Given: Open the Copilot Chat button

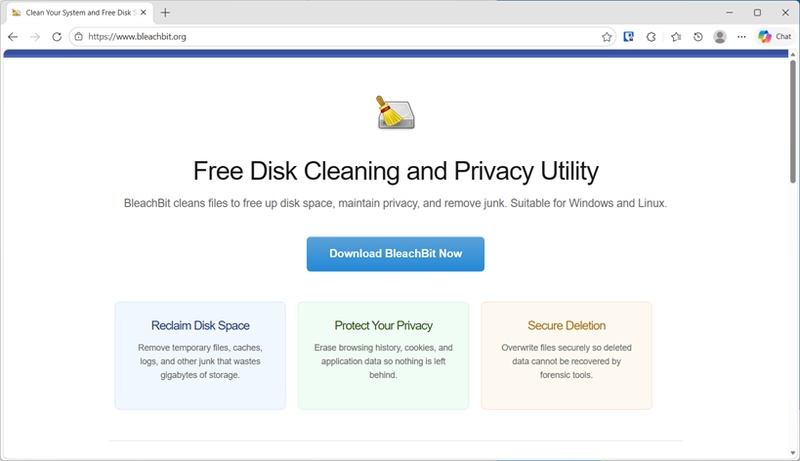Looking at the screenshot, I should [x=775, y=37].
